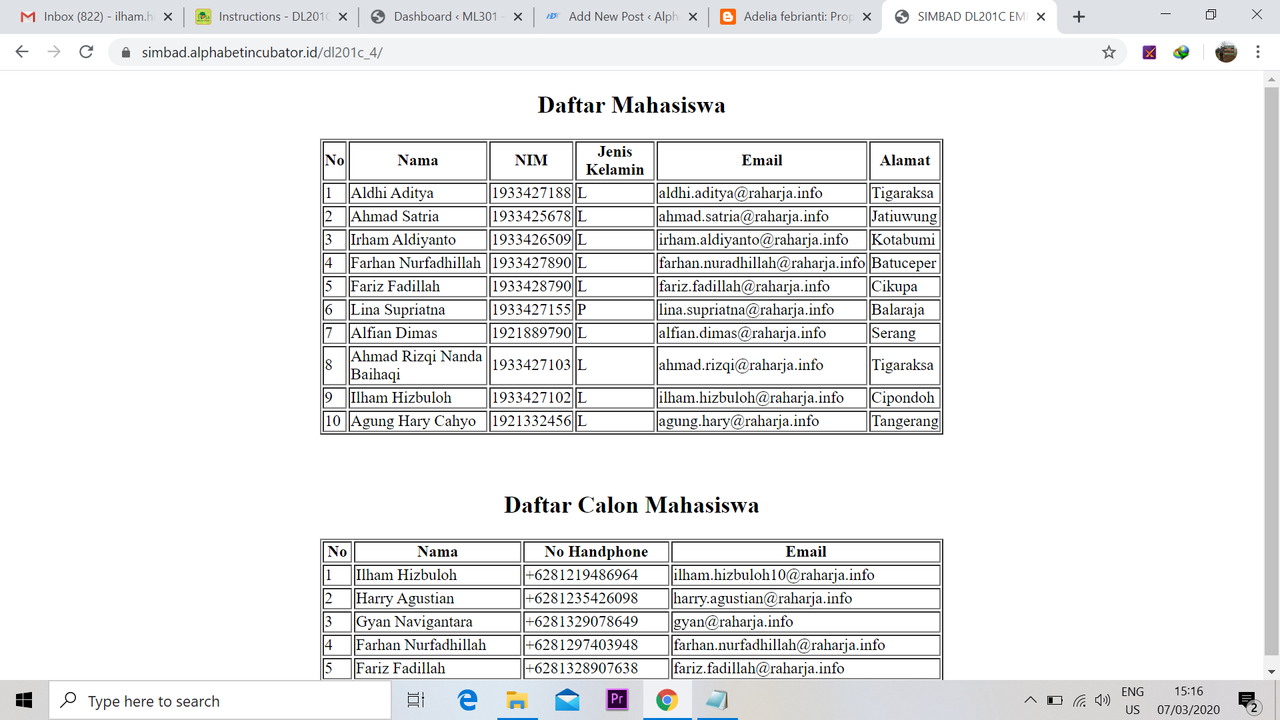The height and width of the screenshot is (720, 1280).
Task: Click the Google Chrome taskbar icon
Action: tap(667, 700)
